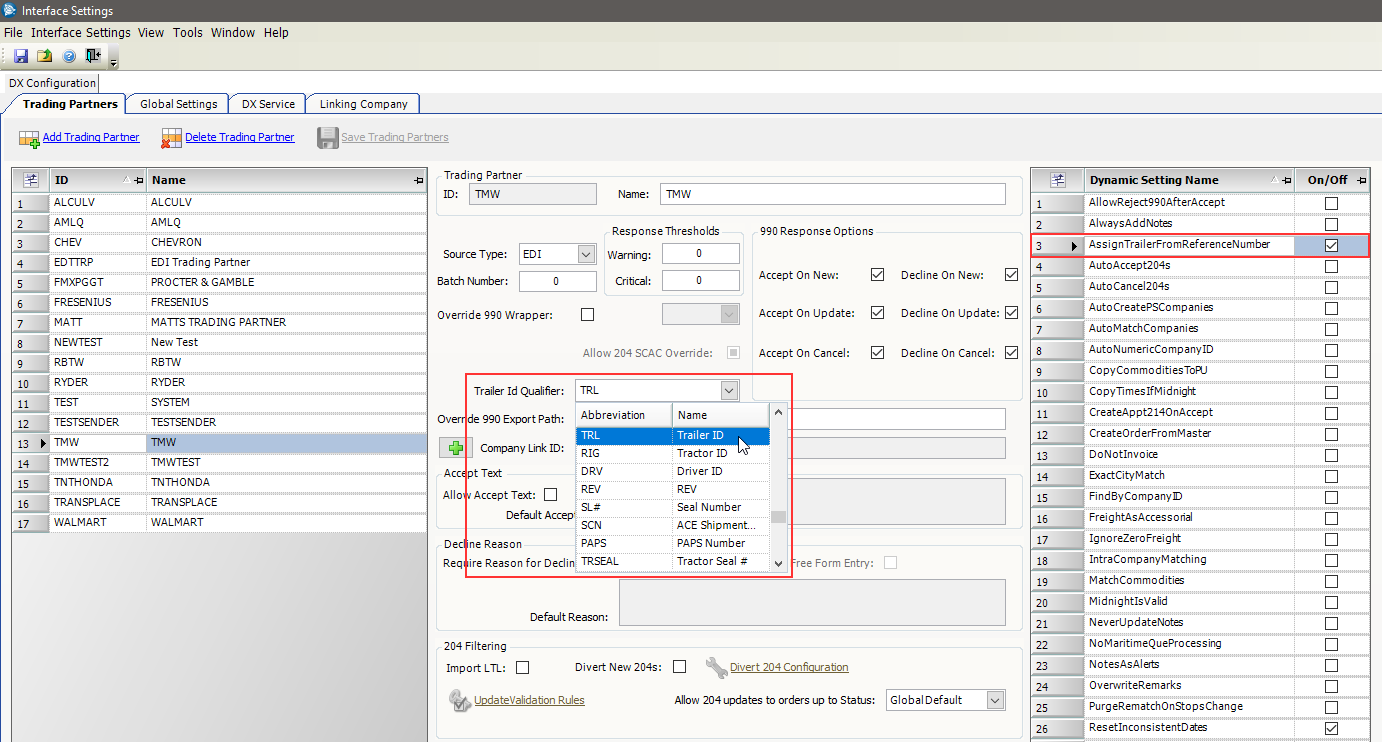Click the UpdateValidation Rules link

tap(528, 700)
